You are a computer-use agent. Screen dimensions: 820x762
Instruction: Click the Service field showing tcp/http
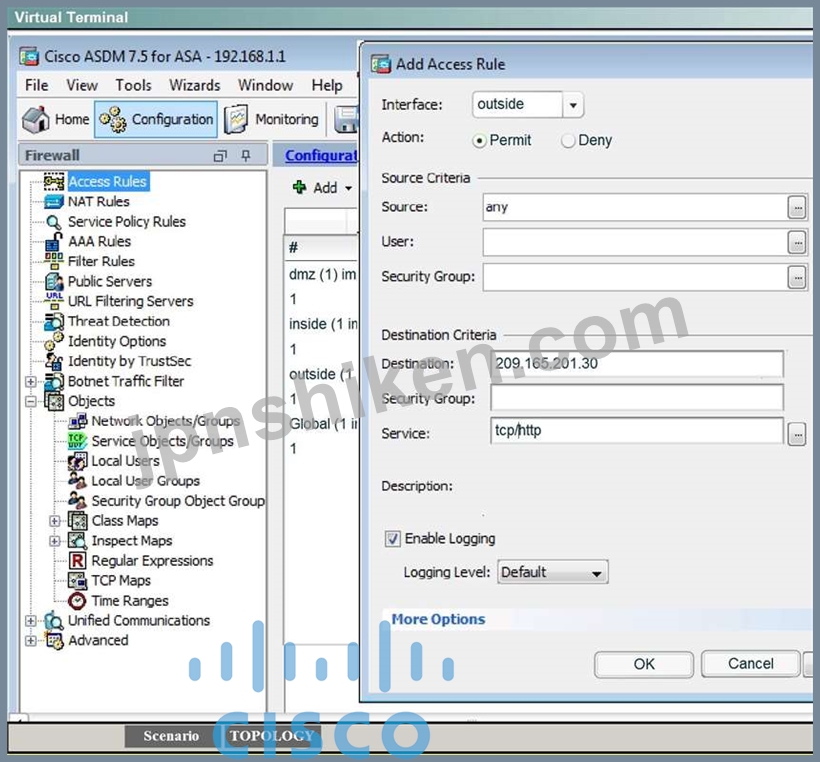tap(637, 431)
